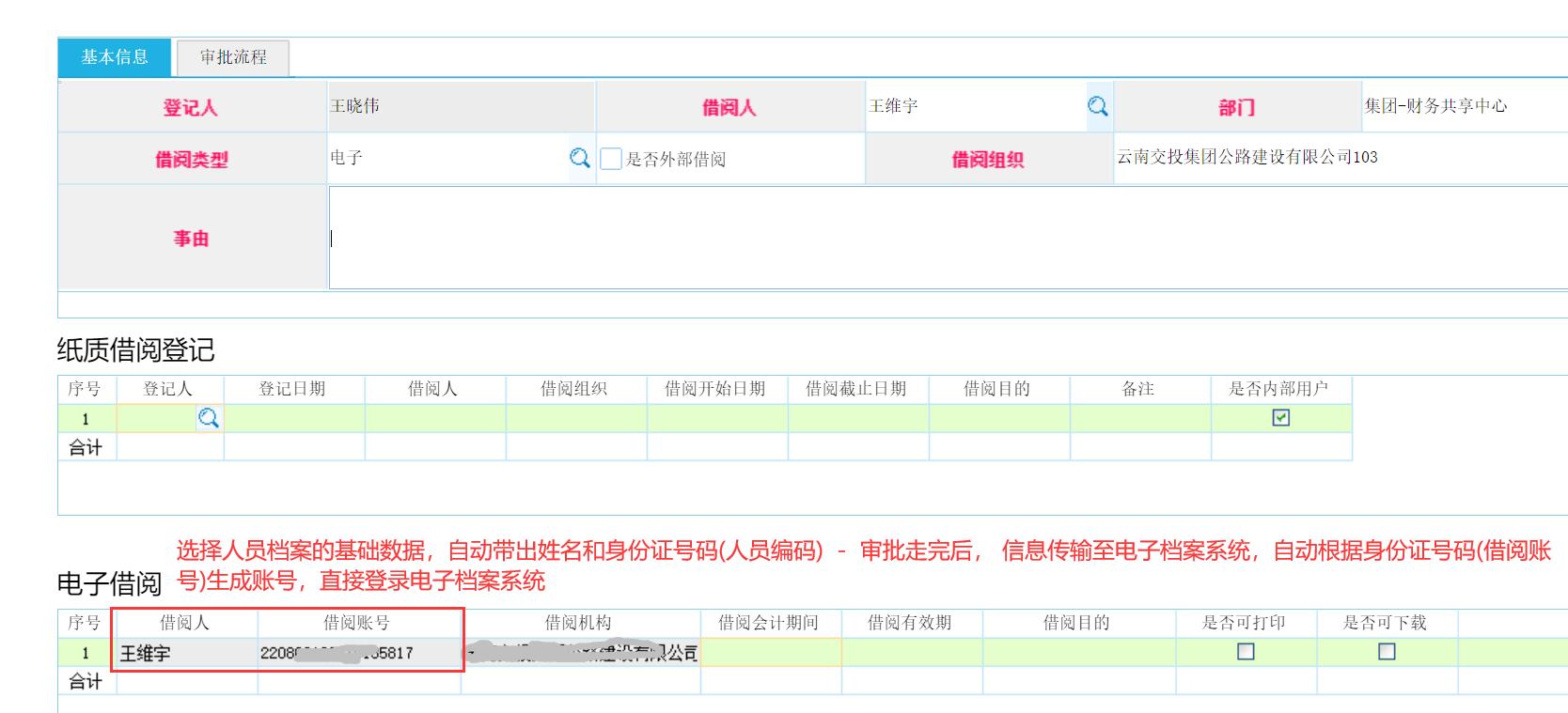Click the search icon beside 借阅人 field
The height and width of the screenshot is (713, 1568).
(1097, 106)
